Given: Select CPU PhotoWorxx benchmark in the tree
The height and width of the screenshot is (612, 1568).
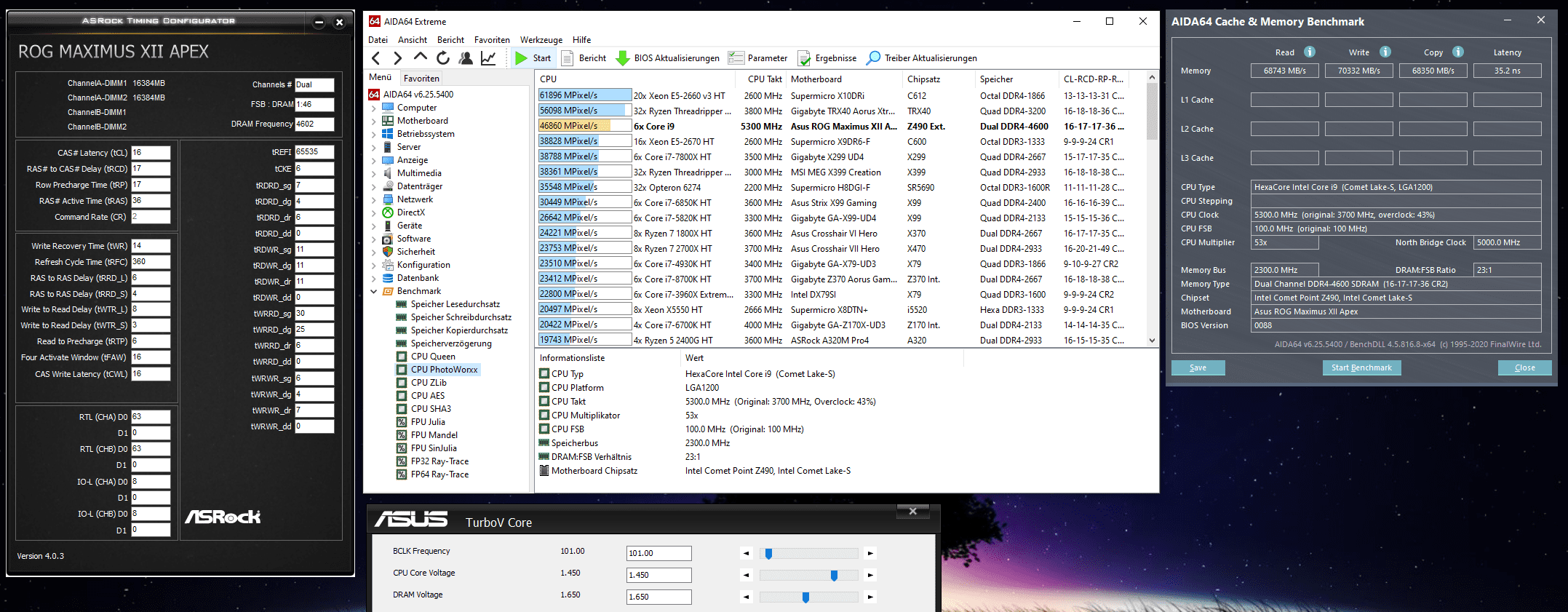Looking at the screenshot, I should click(444, 370).
